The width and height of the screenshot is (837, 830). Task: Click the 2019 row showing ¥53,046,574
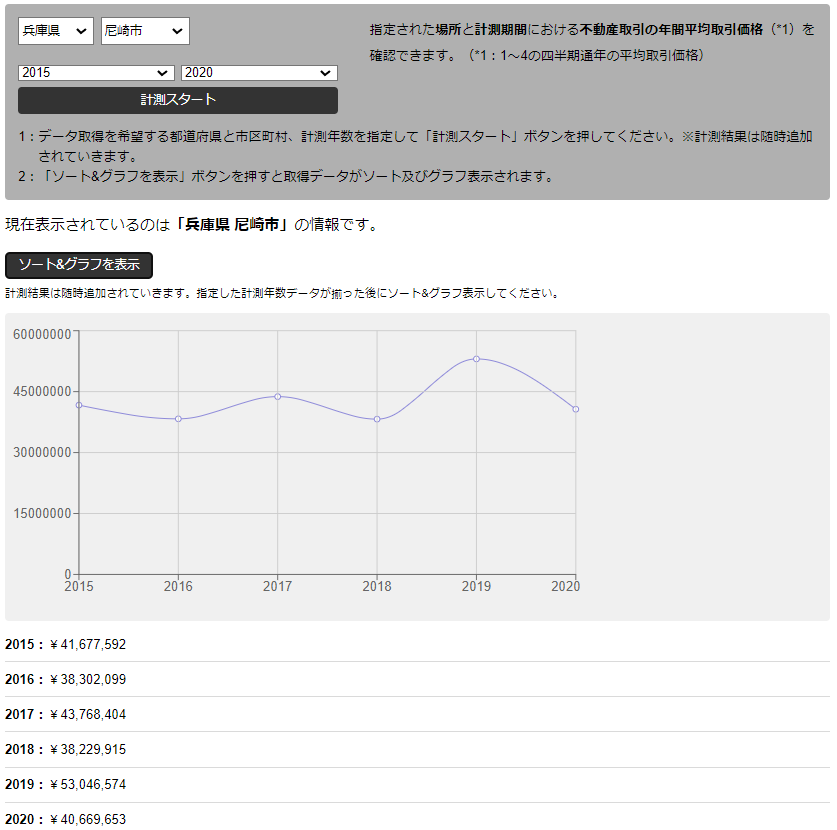point(63,784)
